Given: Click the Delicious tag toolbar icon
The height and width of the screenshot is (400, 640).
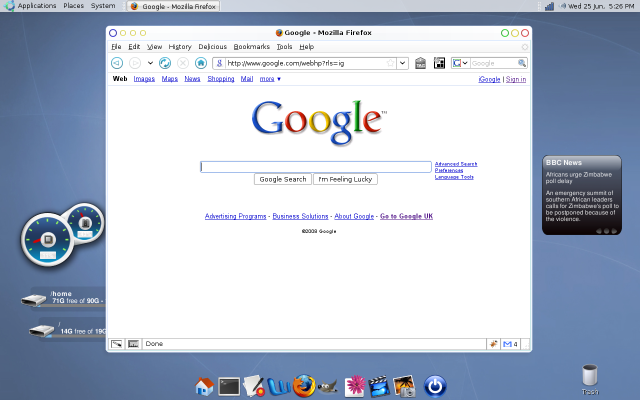Looking at the screenshot, I should click(420, 63).
